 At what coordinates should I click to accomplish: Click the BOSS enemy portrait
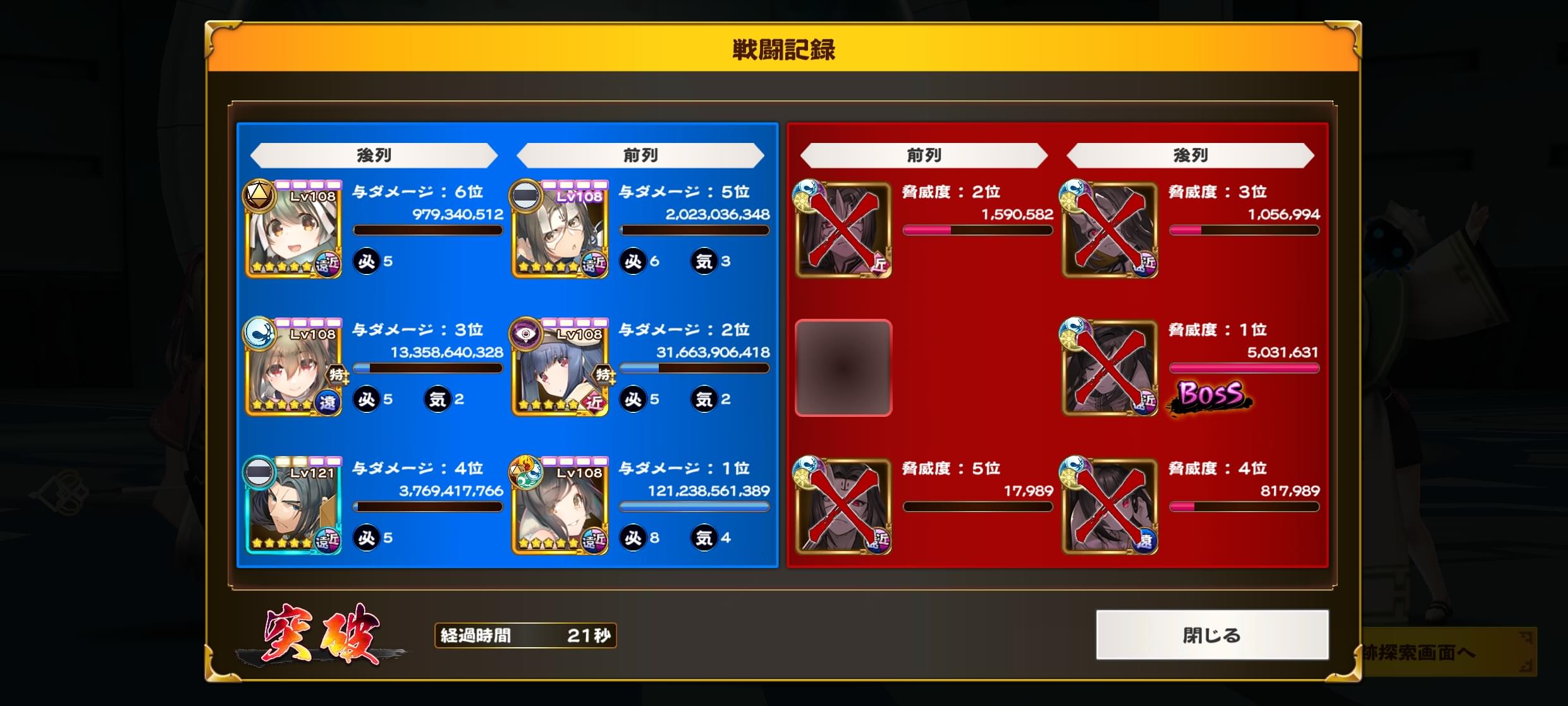click(x=1110, y=368)
